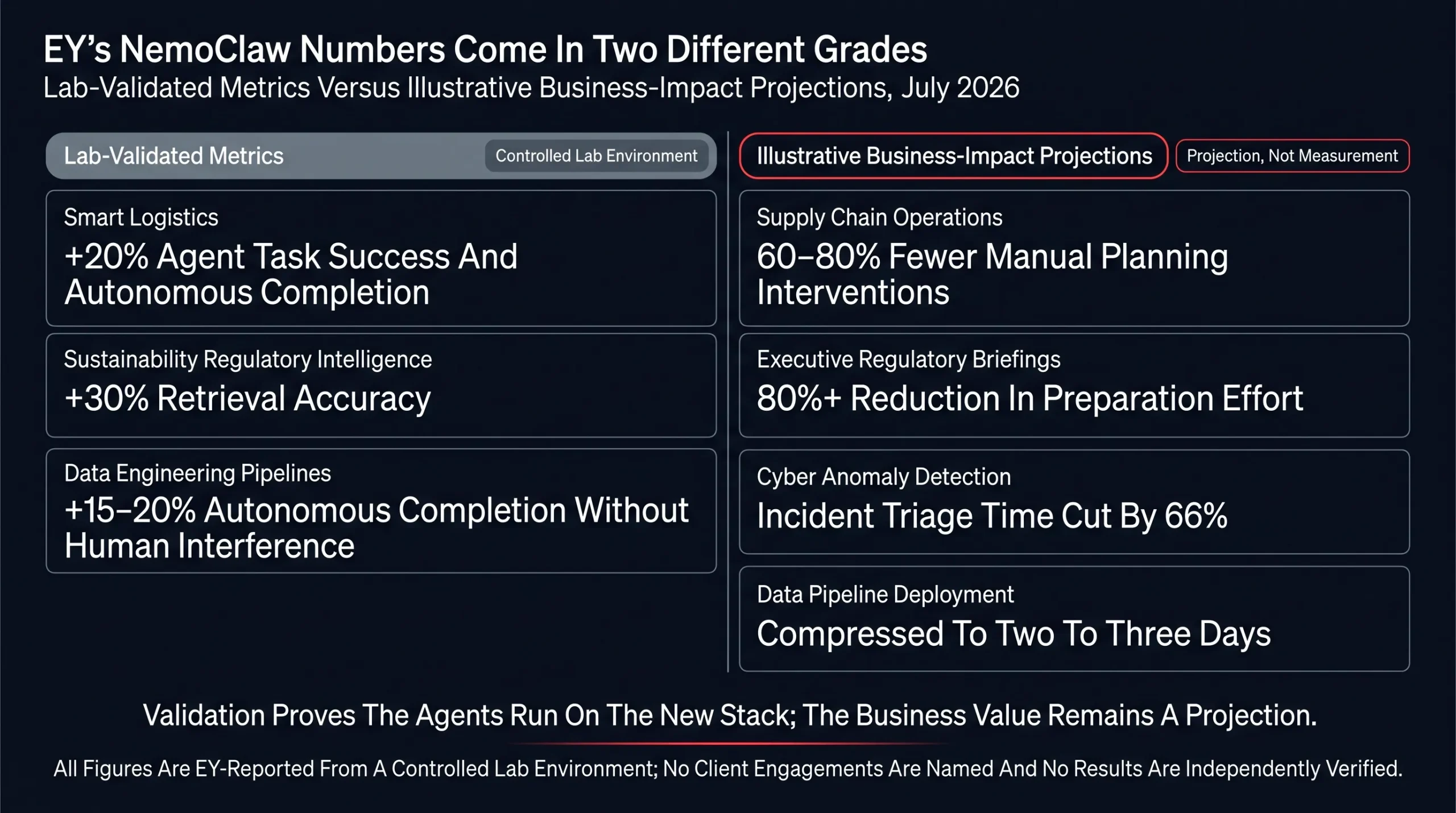Click the Controlled Lab Environment badge
Screen dimensions: 1456x813
tap(596, 156)
